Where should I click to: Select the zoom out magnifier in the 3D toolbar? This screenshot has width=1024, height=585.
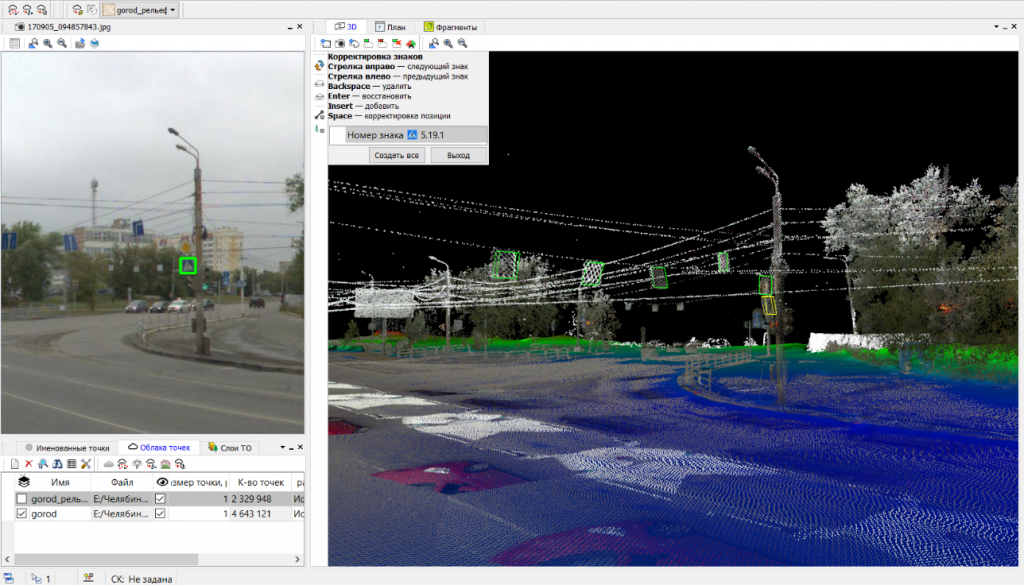coord(463,43)
